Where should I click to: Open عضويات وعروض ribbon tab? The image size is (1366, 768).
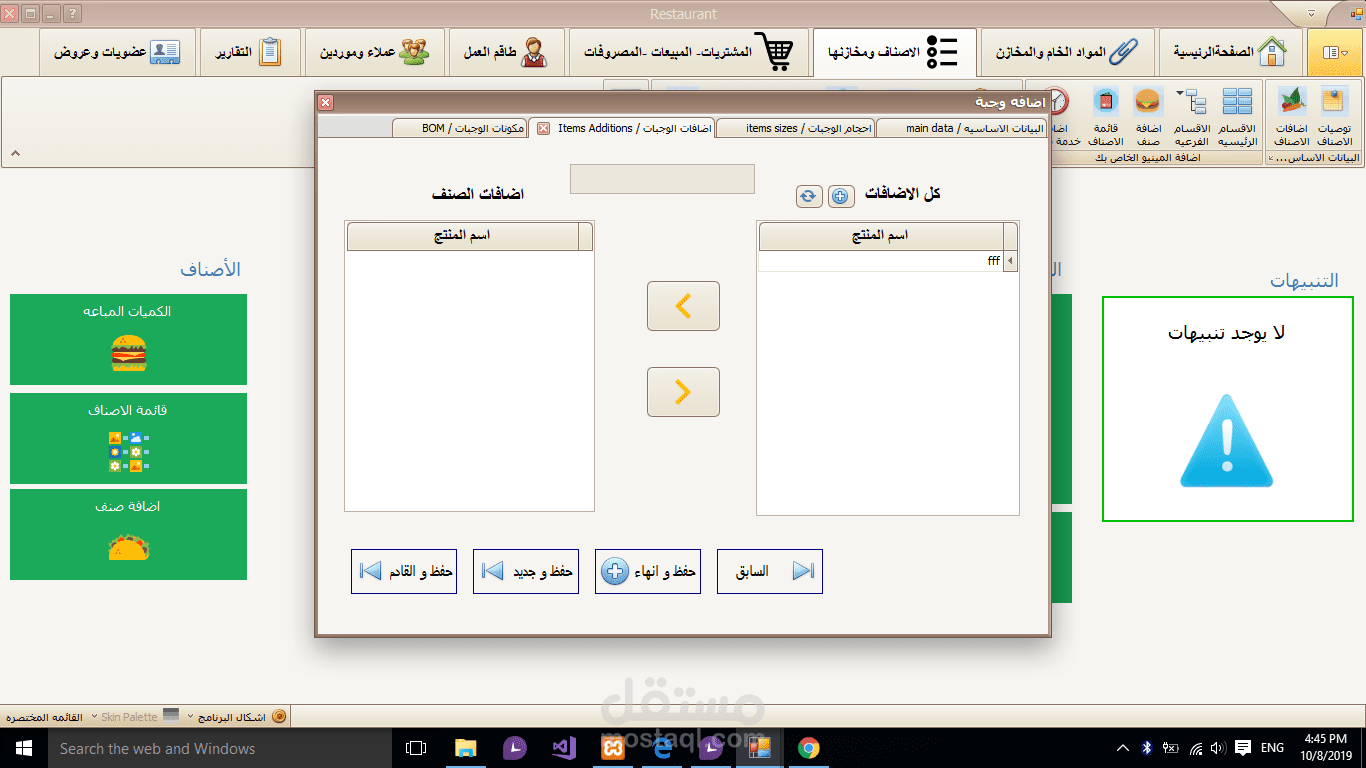coord(118,52)
